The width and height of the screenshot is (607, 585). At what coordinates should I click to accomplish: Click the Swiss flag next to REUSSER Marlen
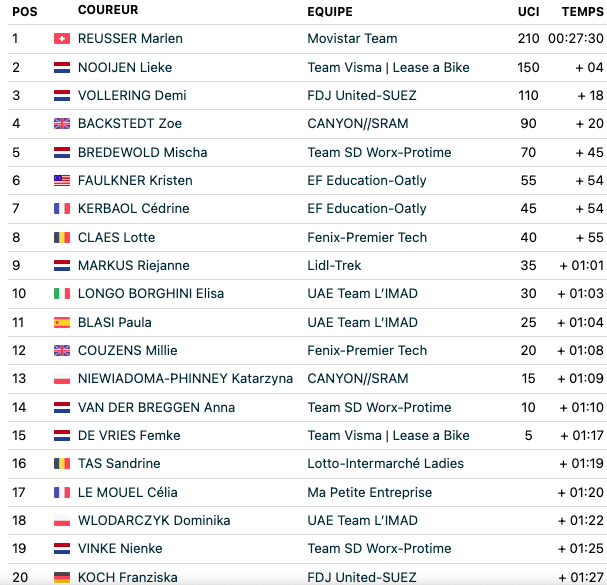pos(62,39)
